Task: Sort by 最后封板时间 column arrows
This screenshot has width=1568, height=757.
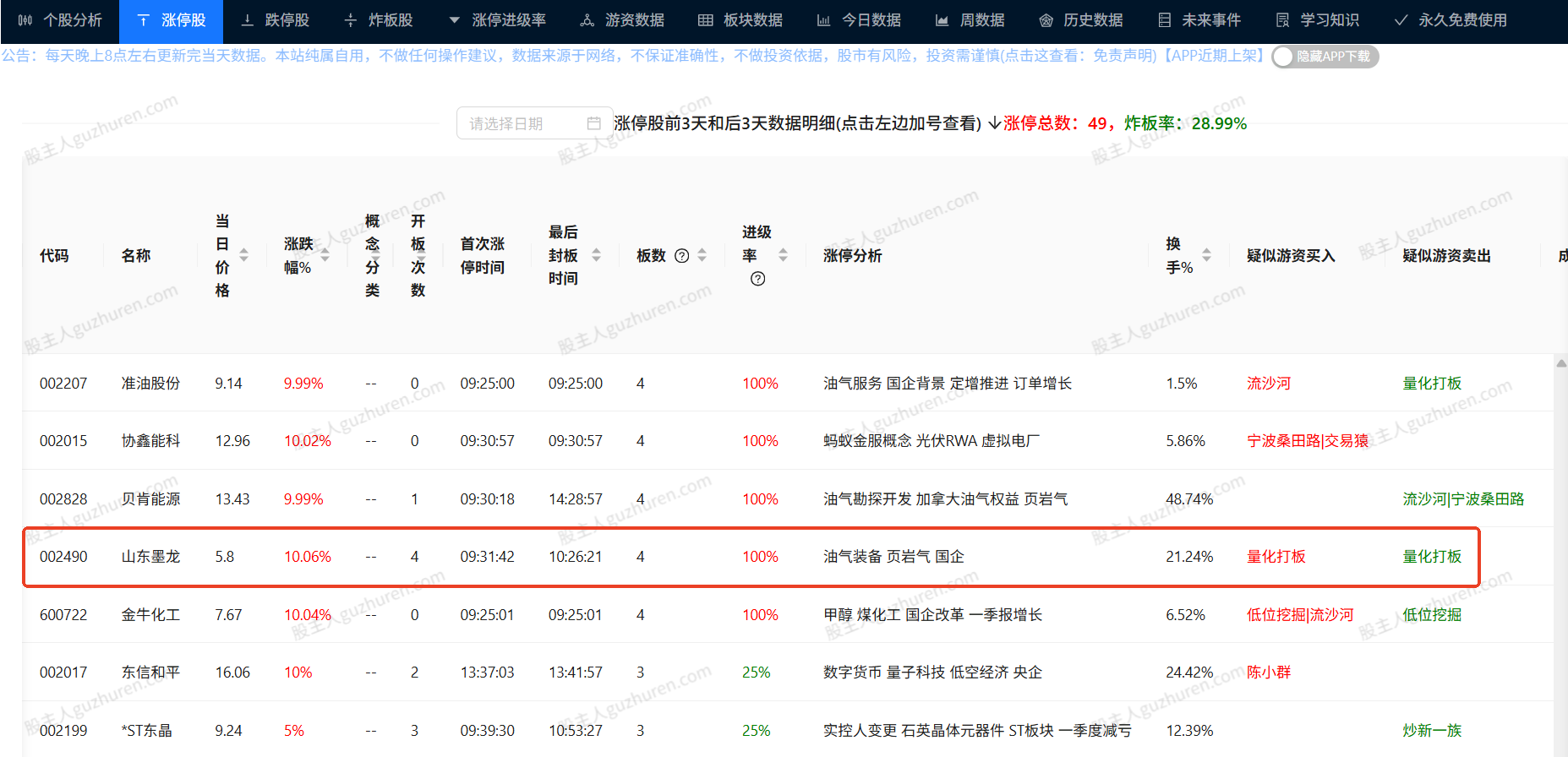Action: [x=597, y=255]
